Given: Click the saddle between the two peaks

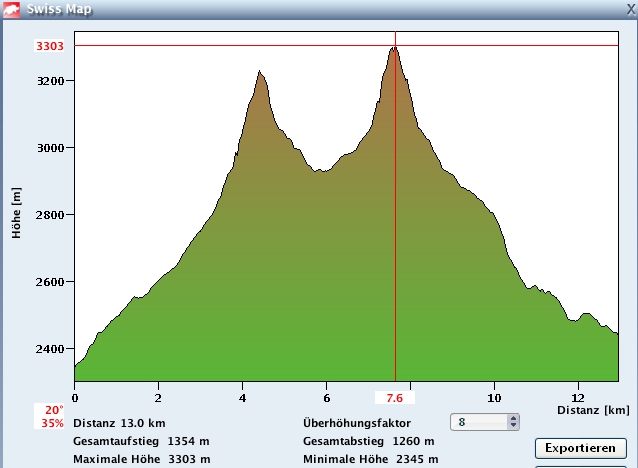Looking at the screenshot, I should coord(320,170).
